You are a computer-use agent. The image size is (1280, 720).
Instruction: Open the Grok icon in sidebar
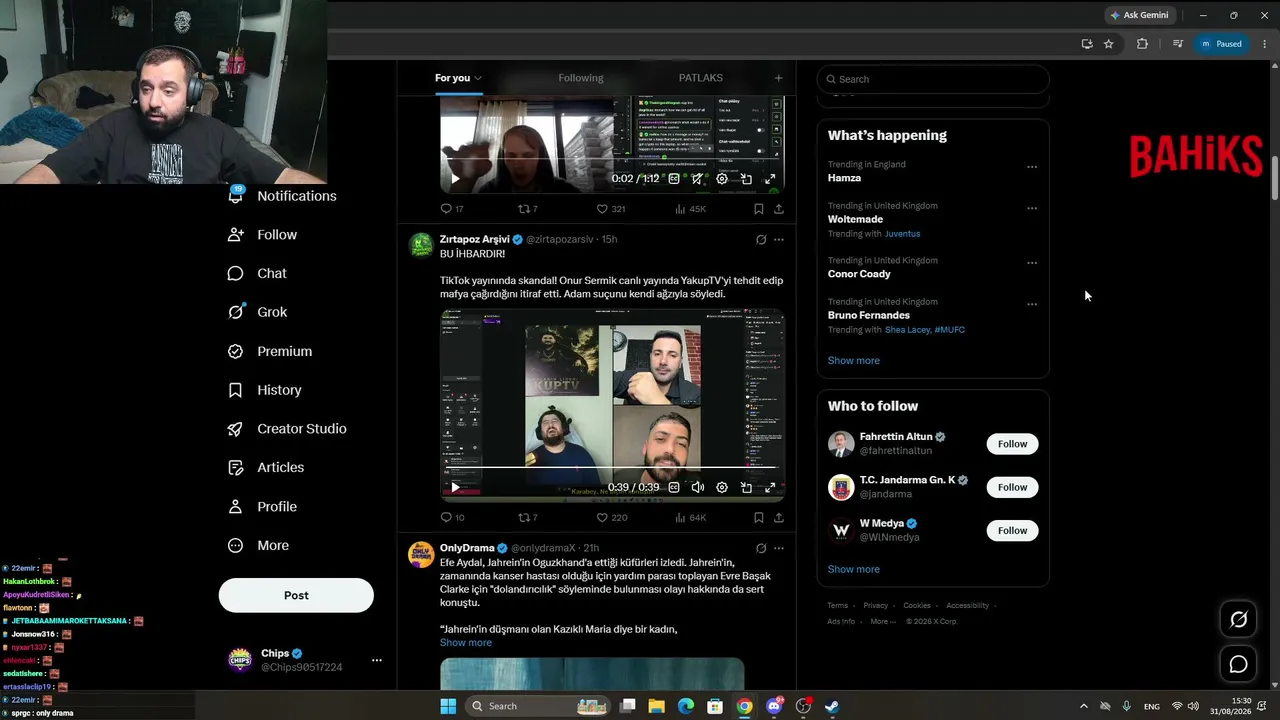(236, 312)
